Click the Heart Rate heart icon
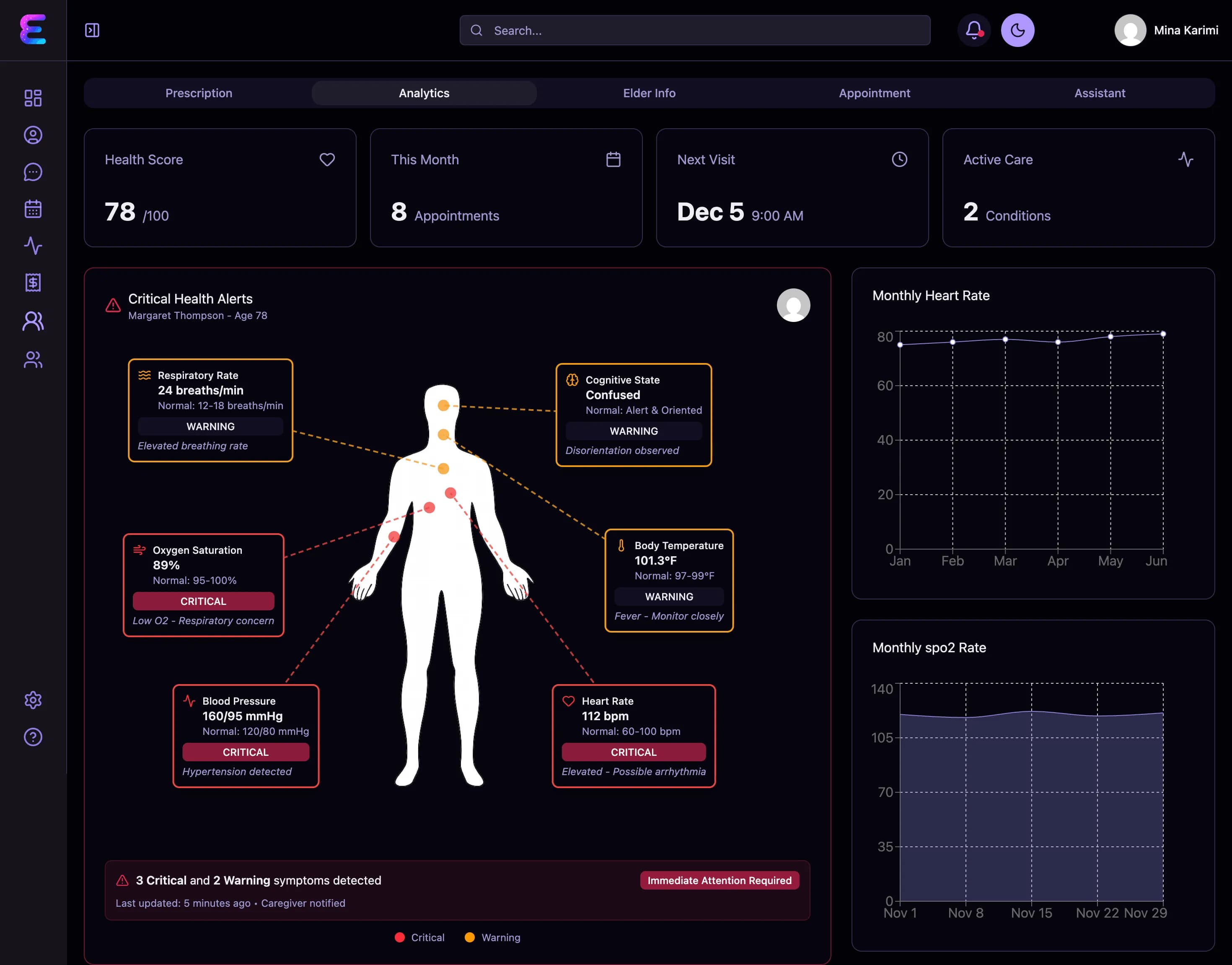 569,700
